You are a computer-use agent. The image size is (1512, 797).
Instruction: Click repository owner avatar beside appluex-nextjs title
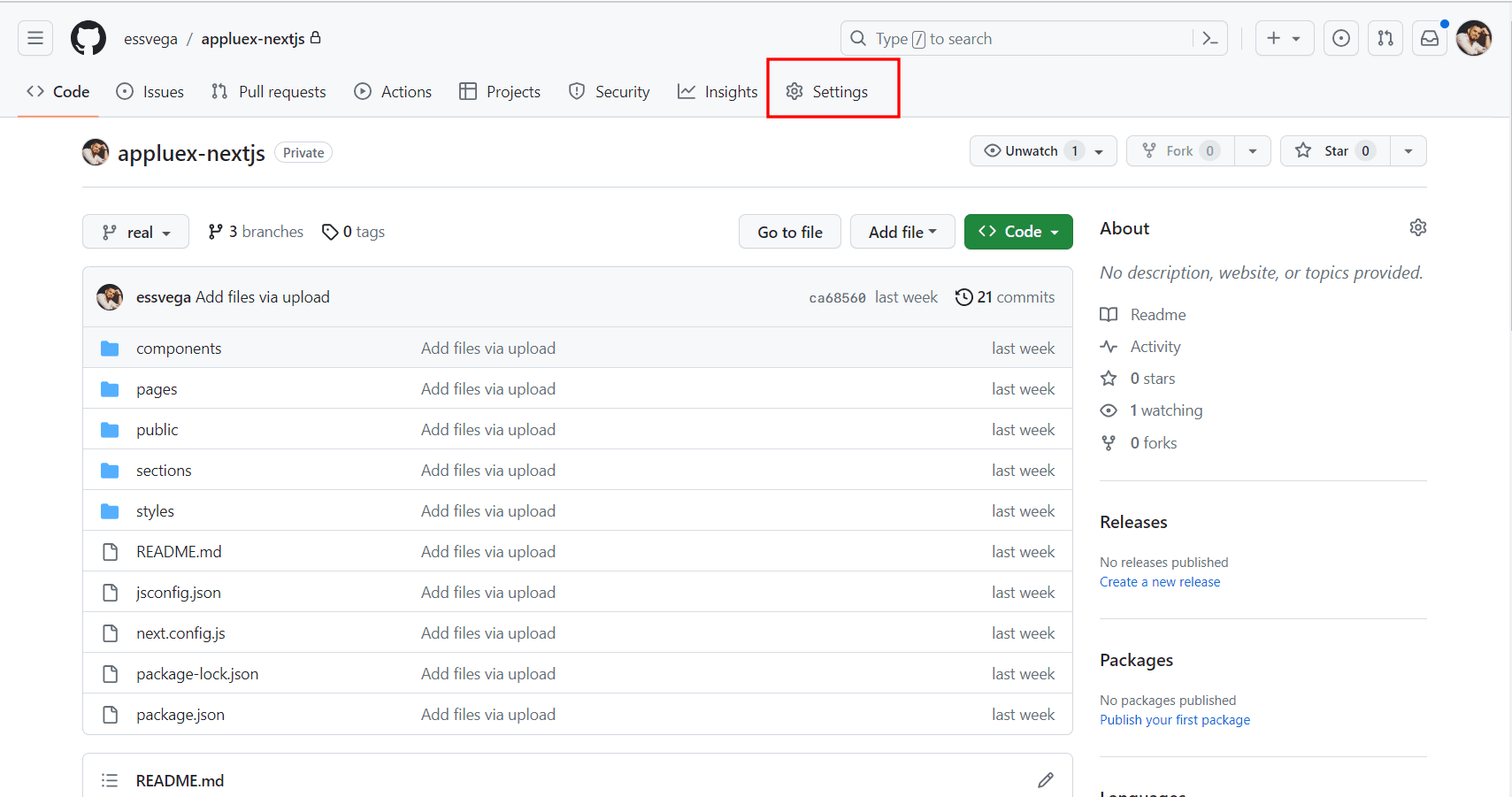click(x=96, y=152)
